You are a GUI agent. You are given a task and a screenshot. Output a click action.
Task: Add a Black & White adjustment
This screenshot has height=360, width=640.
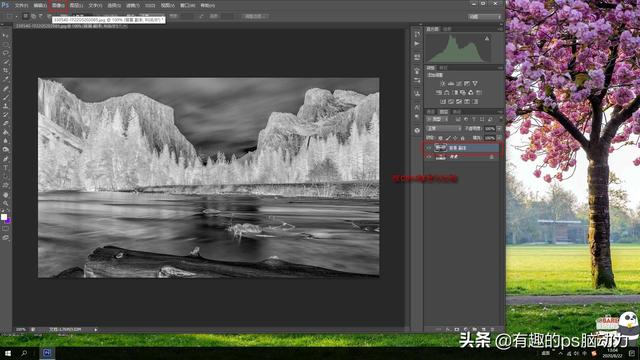[x=456, y=92]
